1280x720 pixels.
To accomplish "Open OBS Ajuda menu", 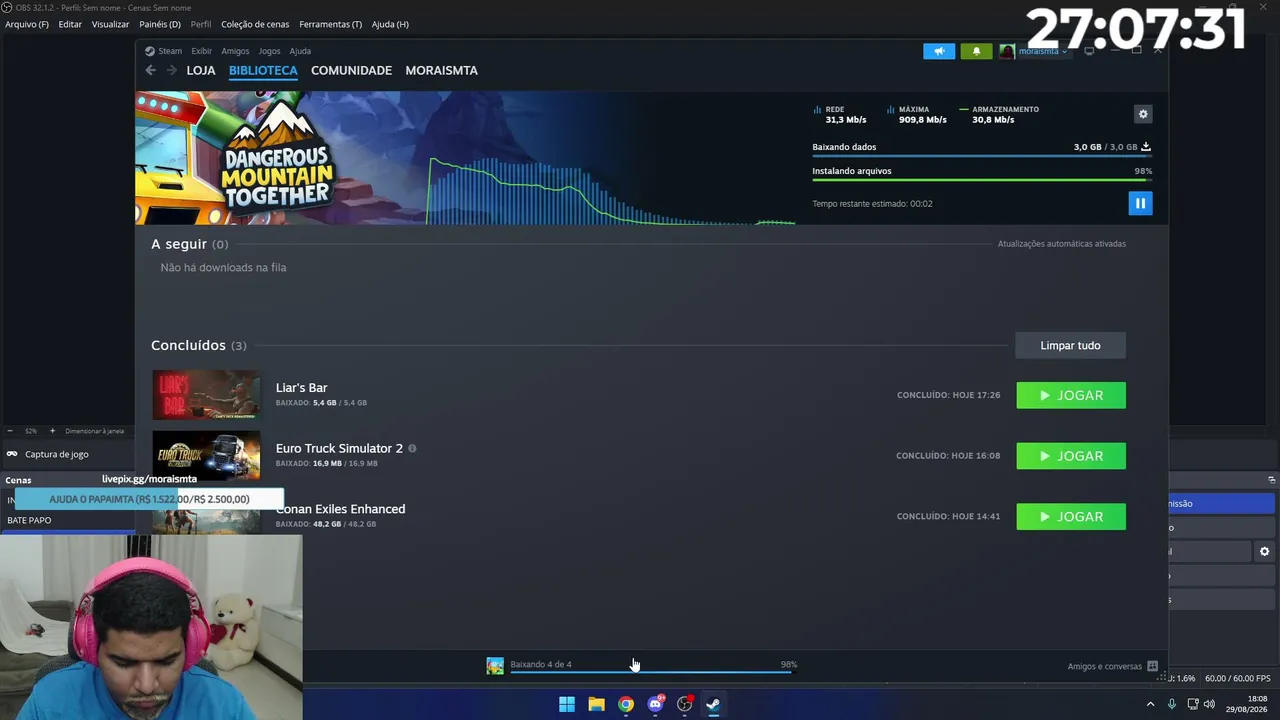I will tap(390, 24).
